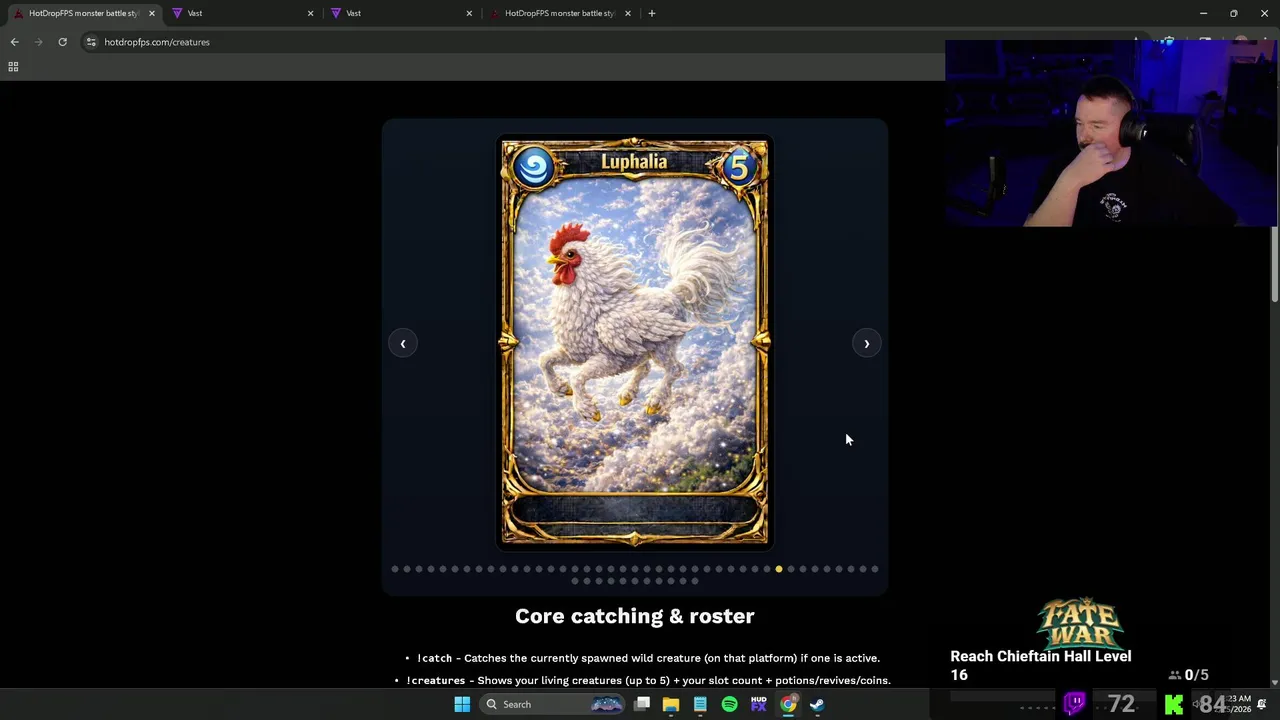This screenshot has width=1280, height=720.
Task: Open a new browser tab
Action: (x=652, y=13)
